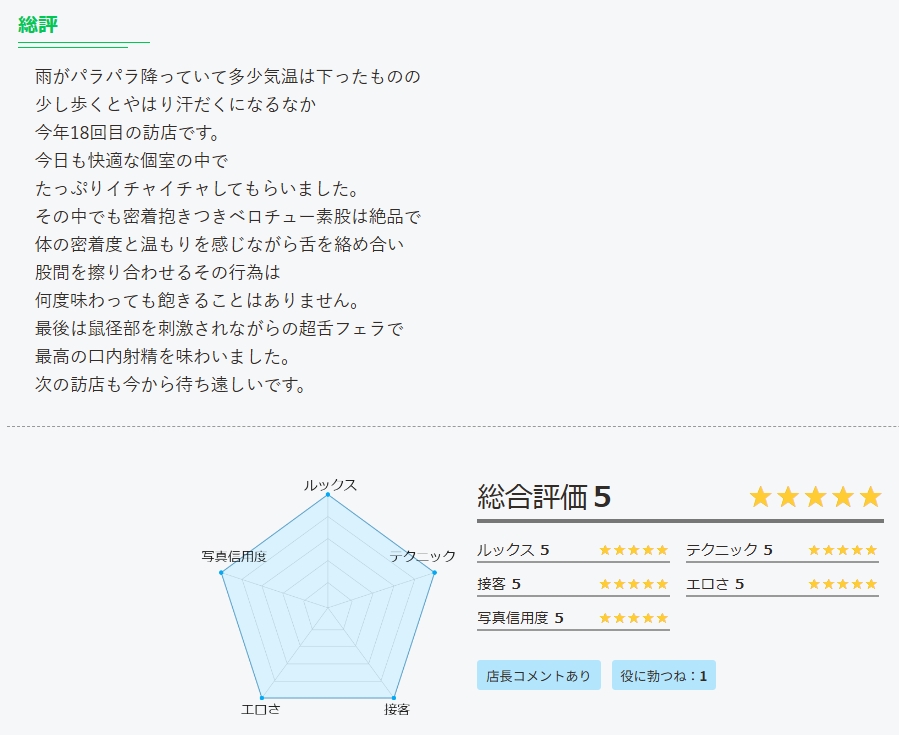
Task: Select the エロさ vertex point on radar chart
Action: pos(262,698)
